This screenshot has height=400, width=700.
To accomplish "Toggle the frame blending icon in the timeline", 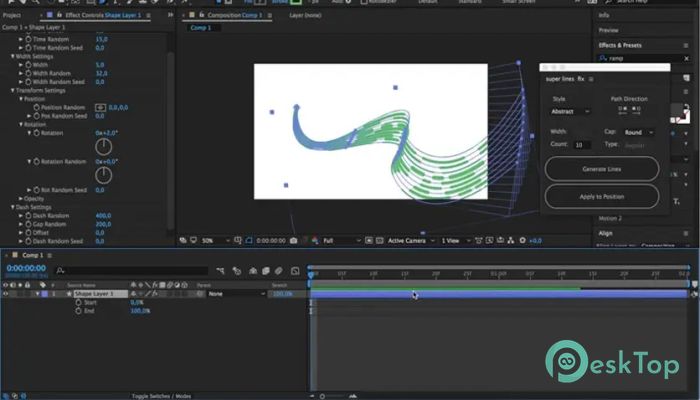I will click(266, 271).
